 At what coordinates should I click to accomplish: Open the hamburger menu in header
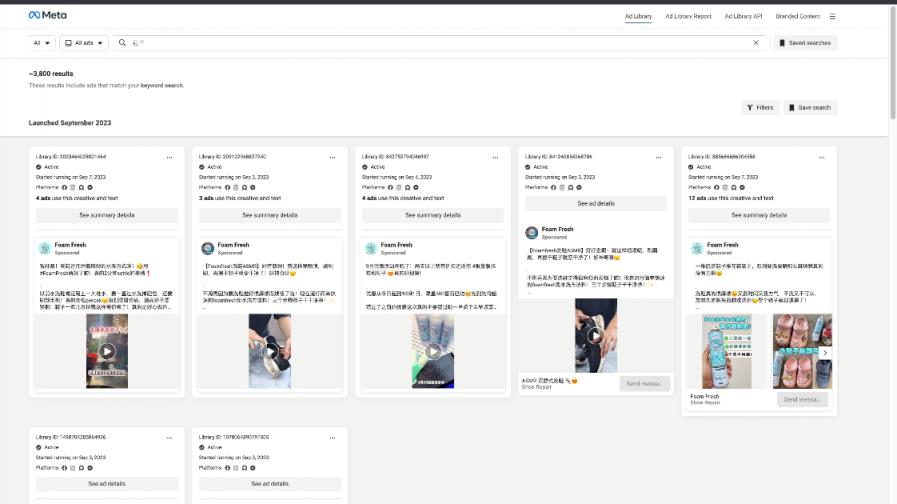tap(832, 17)
